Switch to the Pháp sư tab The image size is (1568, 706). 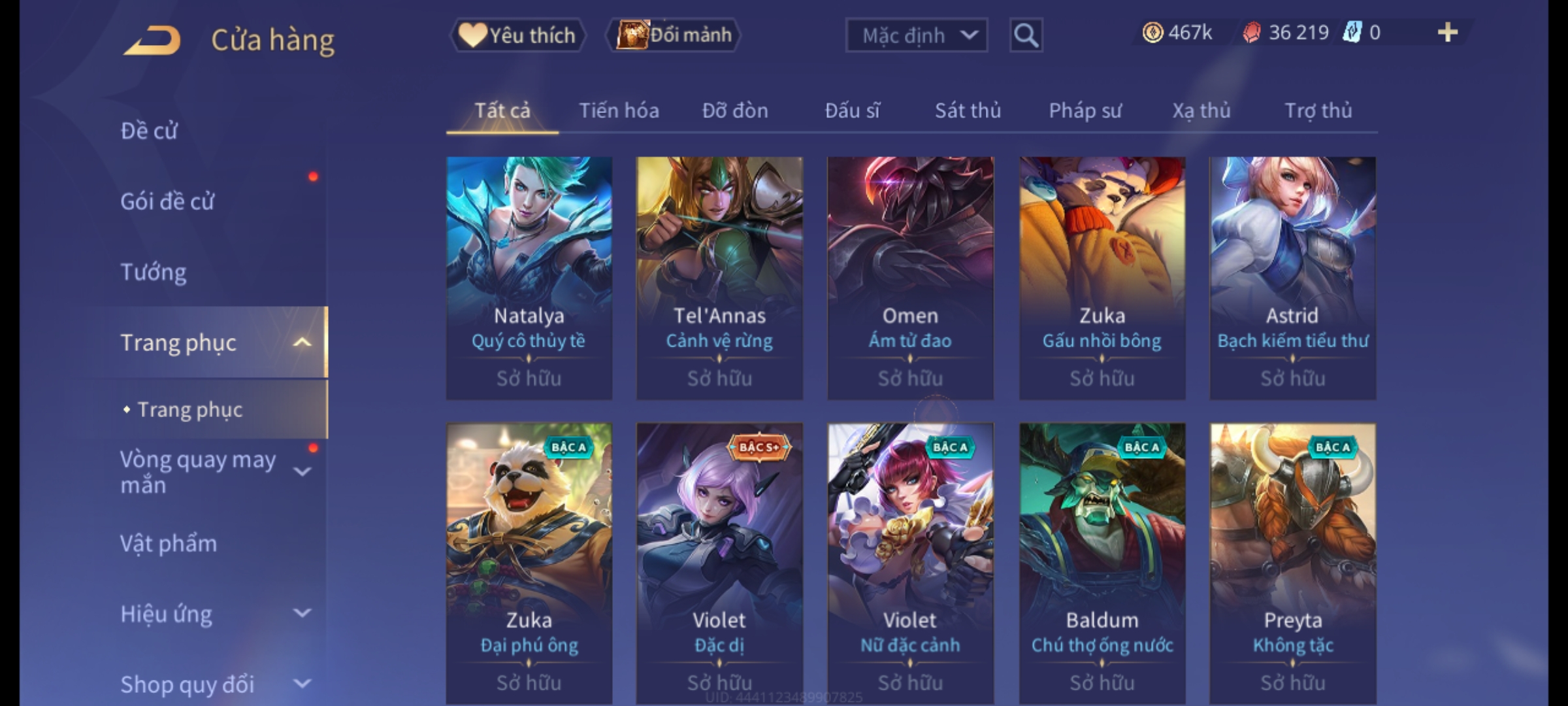tap(1085, 110)
